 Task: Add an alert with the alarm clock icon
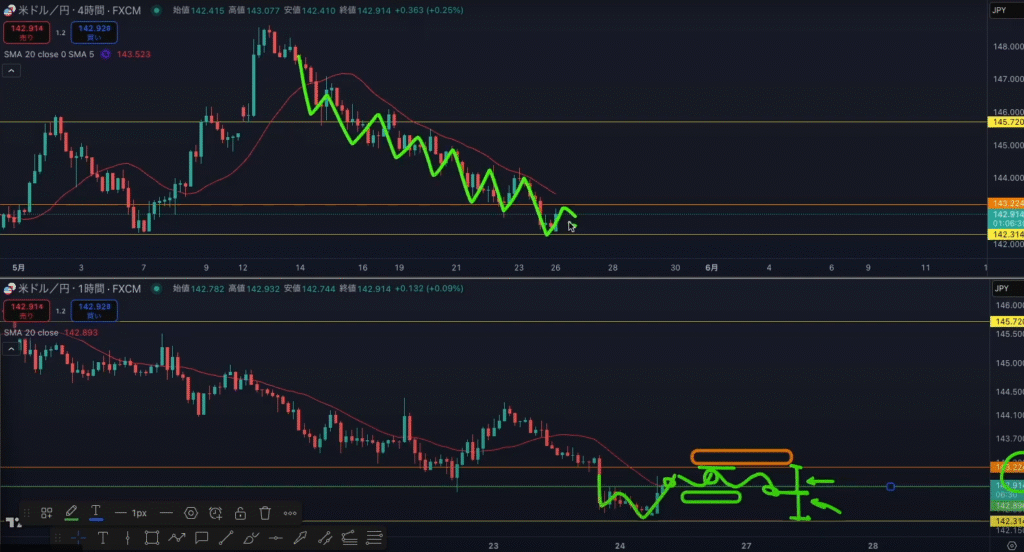click(x=216, y=513)
